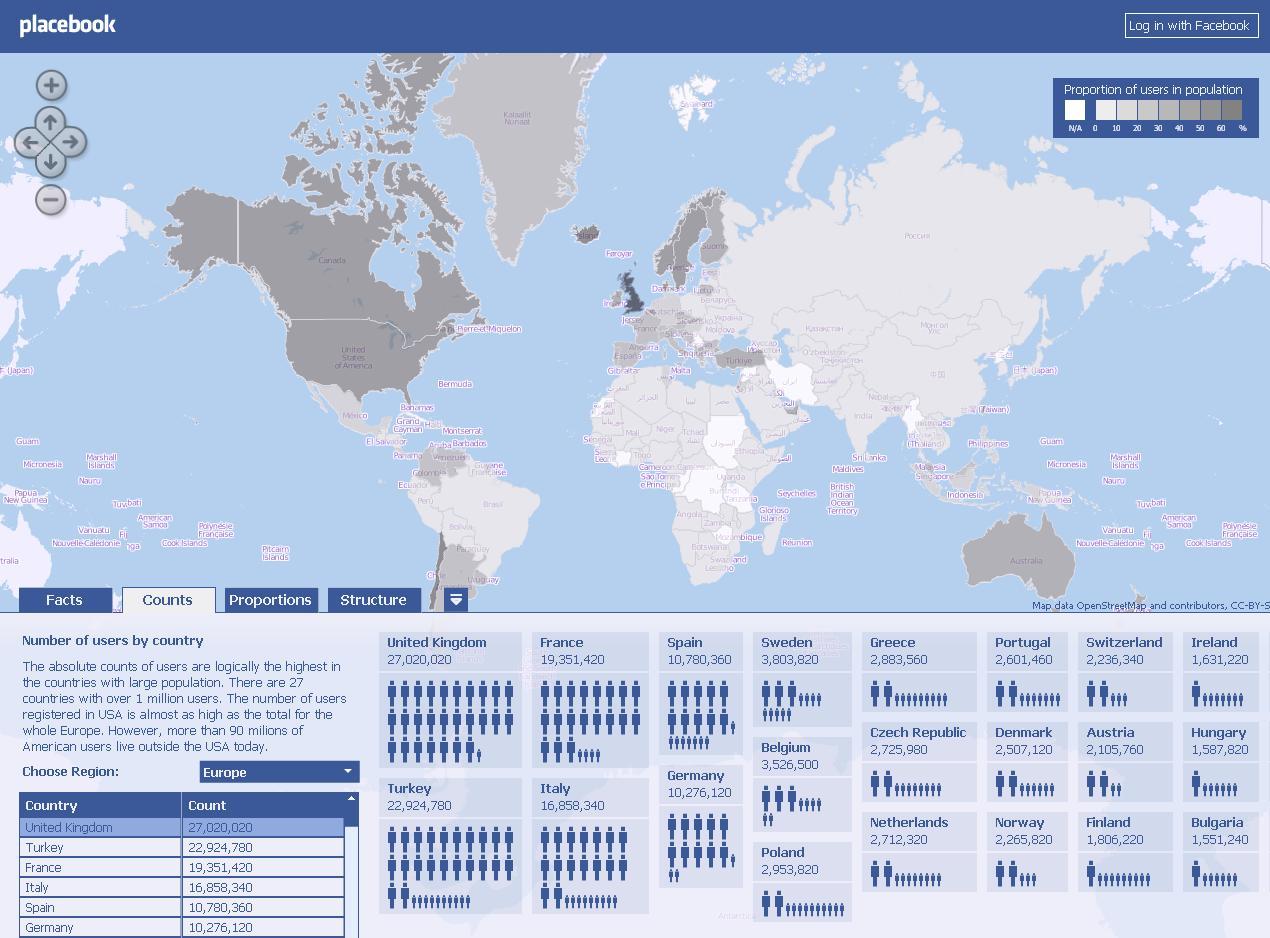The height and width of the screenshot is (938, 1270).
Task: Click the Germany pictogram card
Action: tap(701, 826)
